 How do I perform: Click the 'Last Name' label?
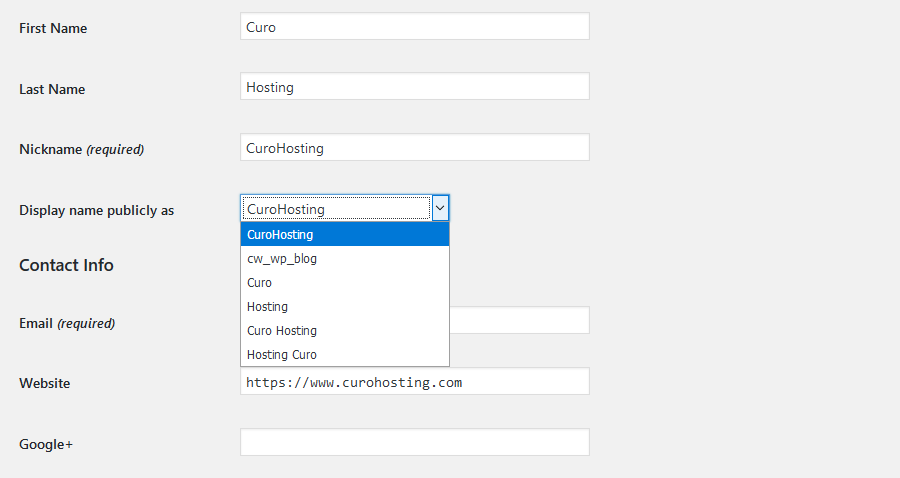coord(52,89)
